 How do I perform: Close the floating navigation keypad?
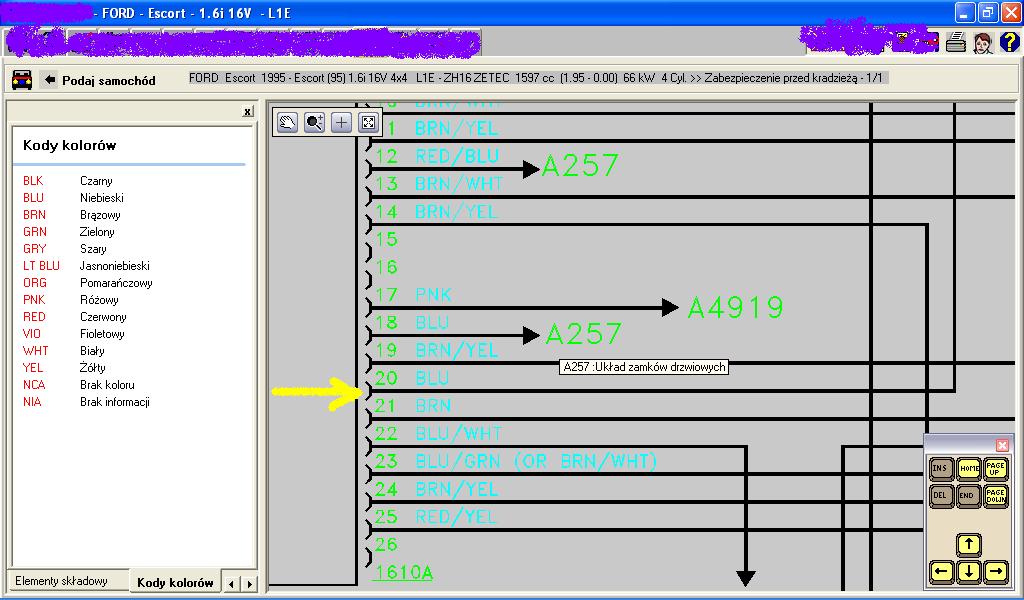tap(1003, 445)
